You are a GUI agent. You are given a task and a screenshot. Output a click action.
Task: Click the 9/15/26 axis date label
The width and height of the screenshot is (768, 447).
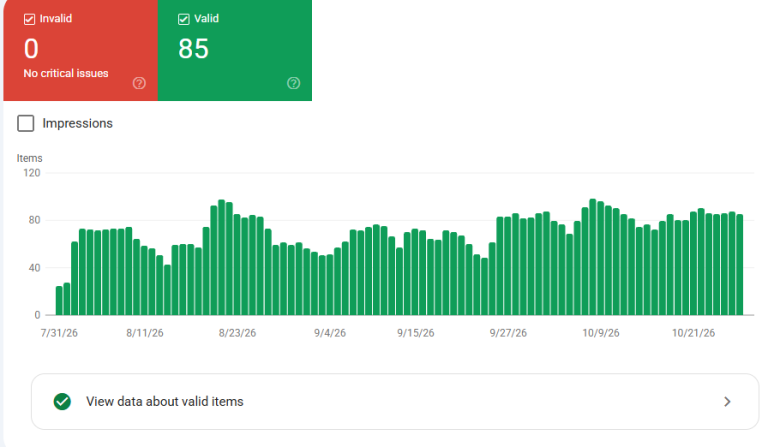416,333
